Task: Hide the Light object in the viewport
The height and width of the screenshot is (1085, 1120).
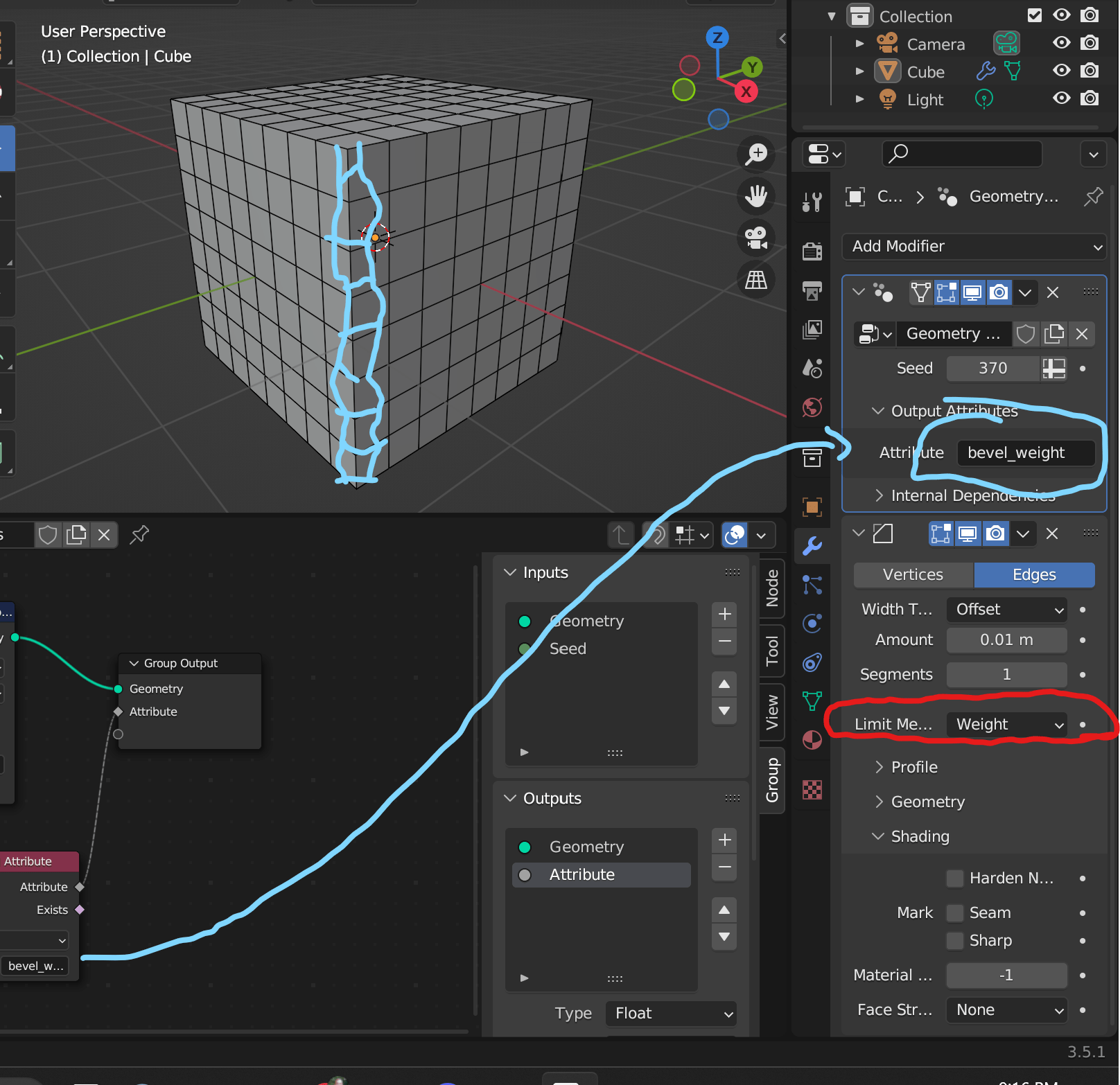Action: point(1061,98)
